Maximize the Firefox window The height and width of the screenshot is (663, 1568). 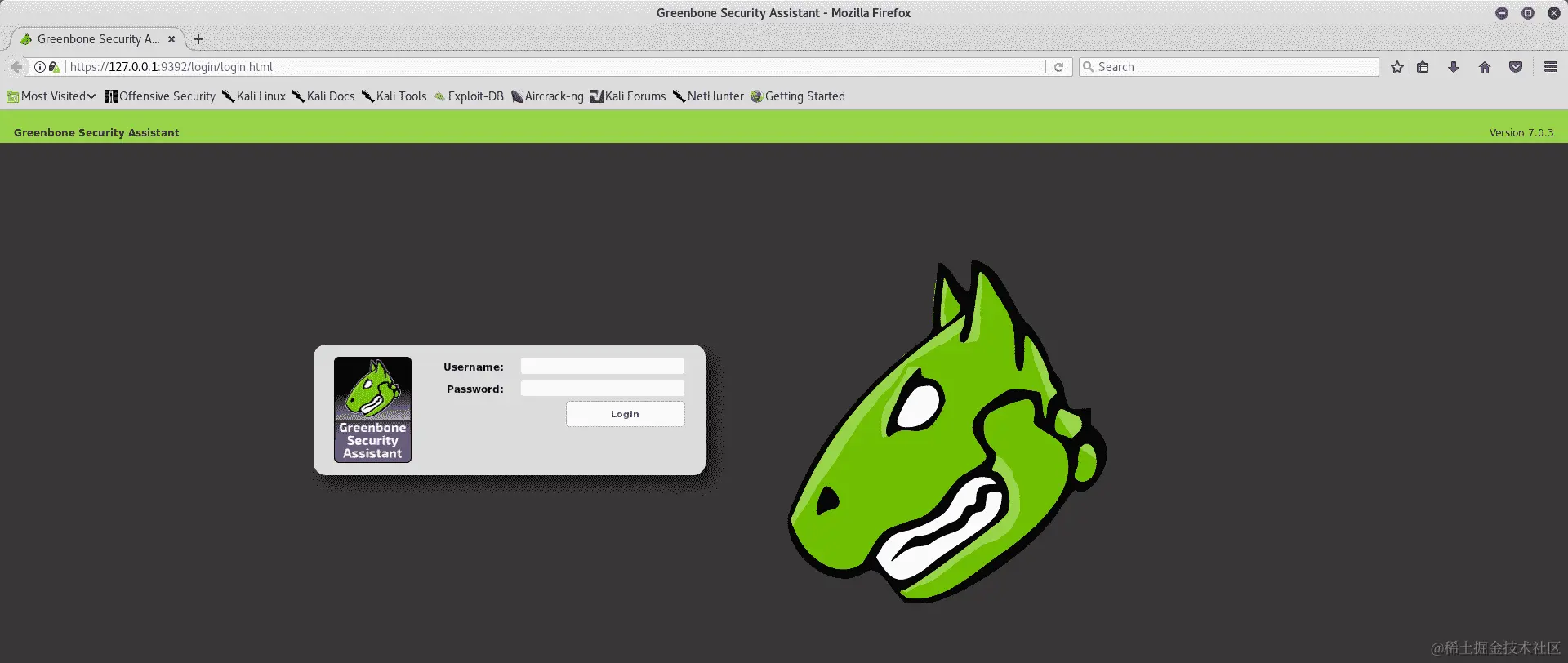point(1528,13)
